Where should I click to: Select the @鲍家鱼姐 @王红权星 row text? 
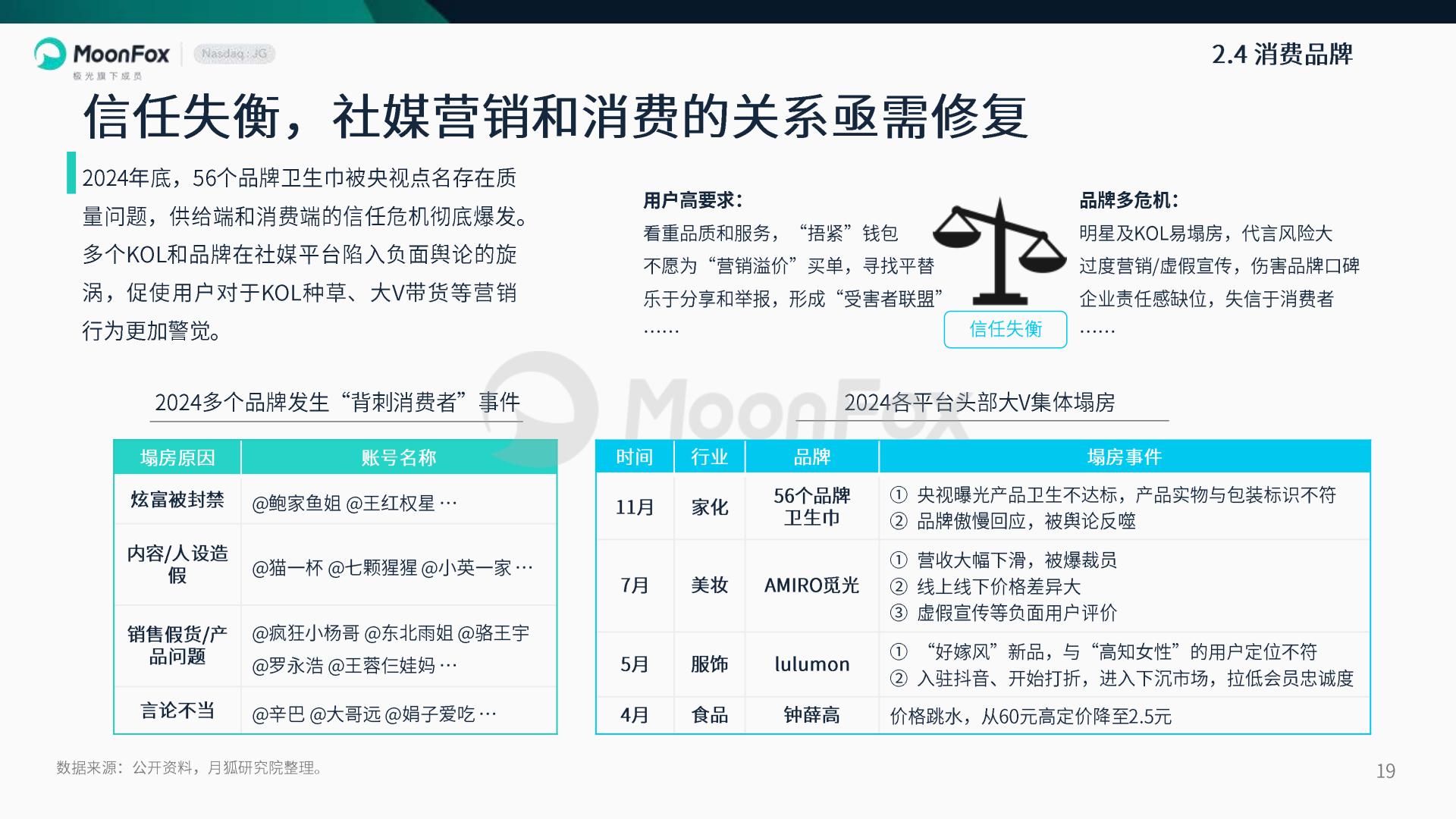(354, 503)
